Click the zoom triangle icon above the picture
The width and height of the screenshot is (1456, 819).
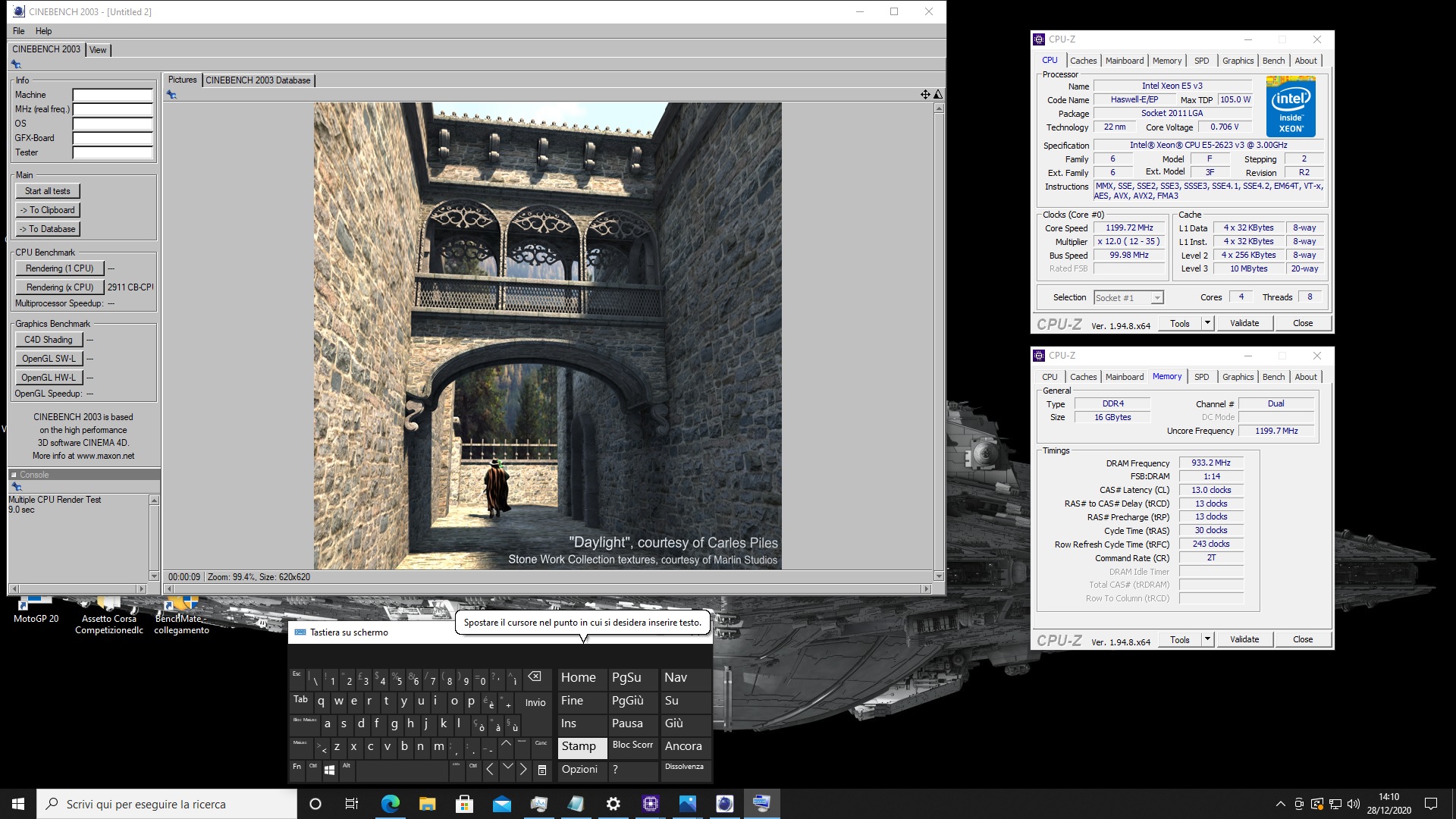(938, 95)
